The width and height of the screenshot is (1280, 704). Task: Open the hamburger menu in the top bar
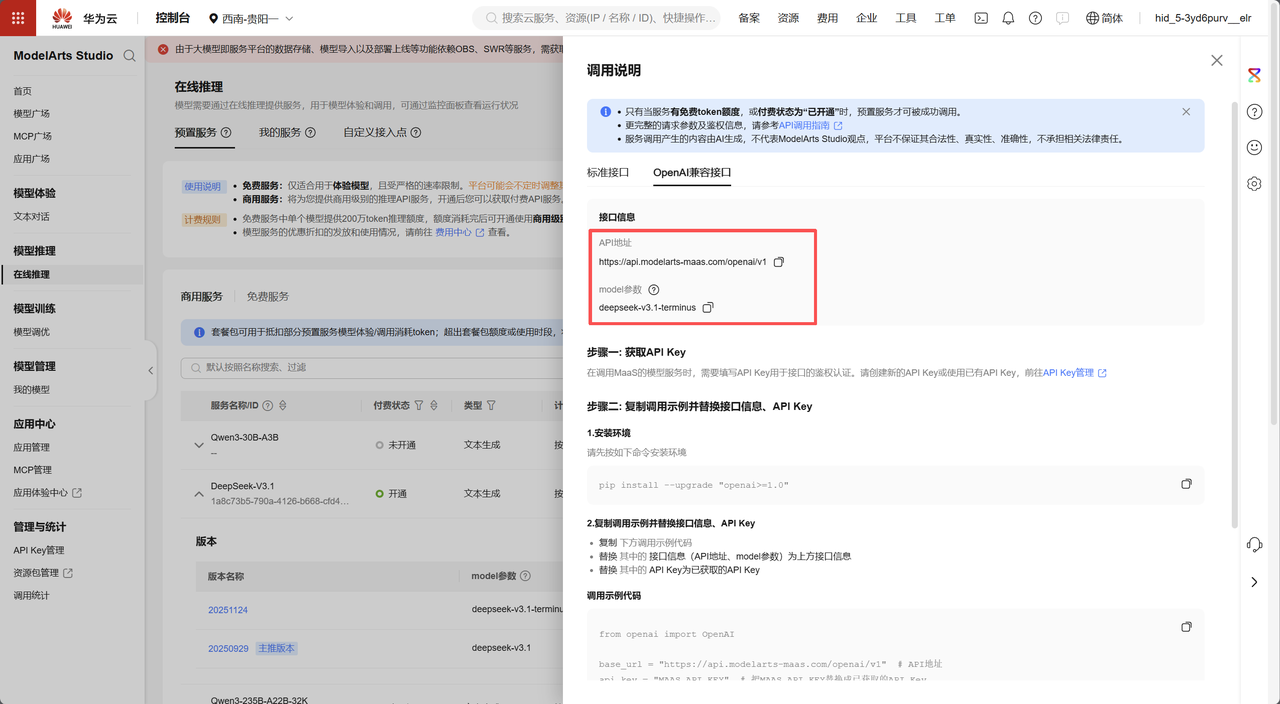point(18,18)
